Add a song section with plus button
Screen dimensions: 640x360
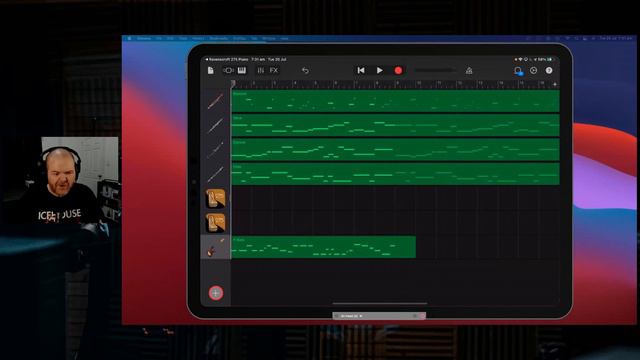555,84
